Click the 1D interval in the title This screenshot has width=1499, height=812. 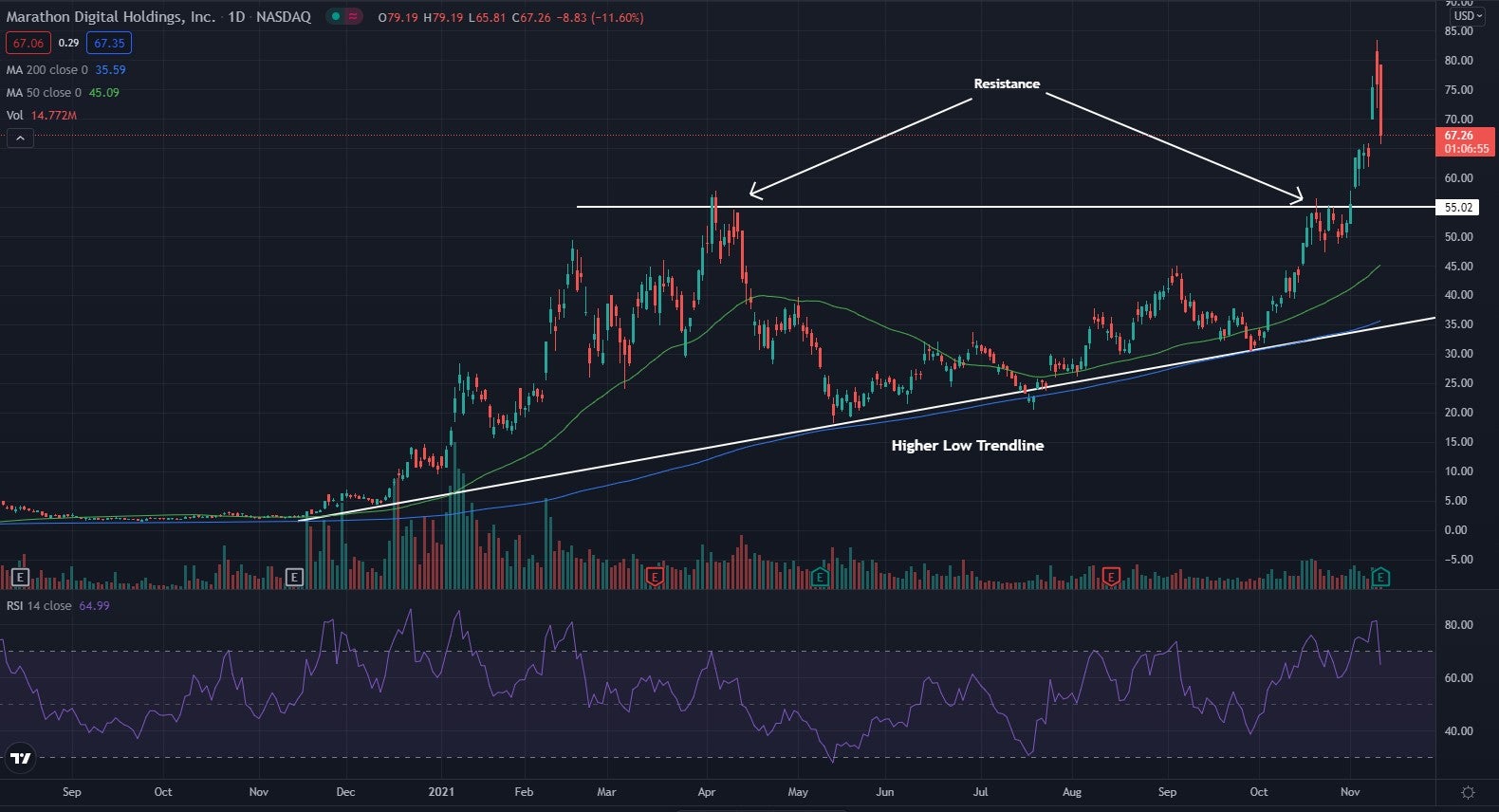236,17
